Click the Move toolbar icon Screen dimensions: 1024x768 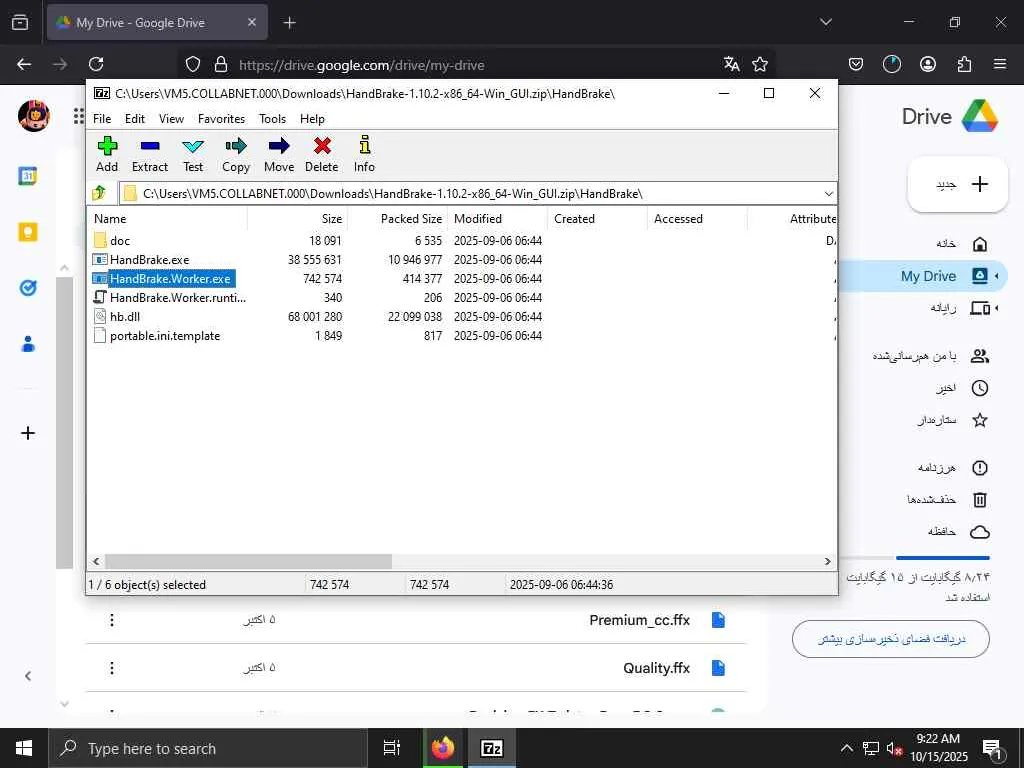(279, 154)
